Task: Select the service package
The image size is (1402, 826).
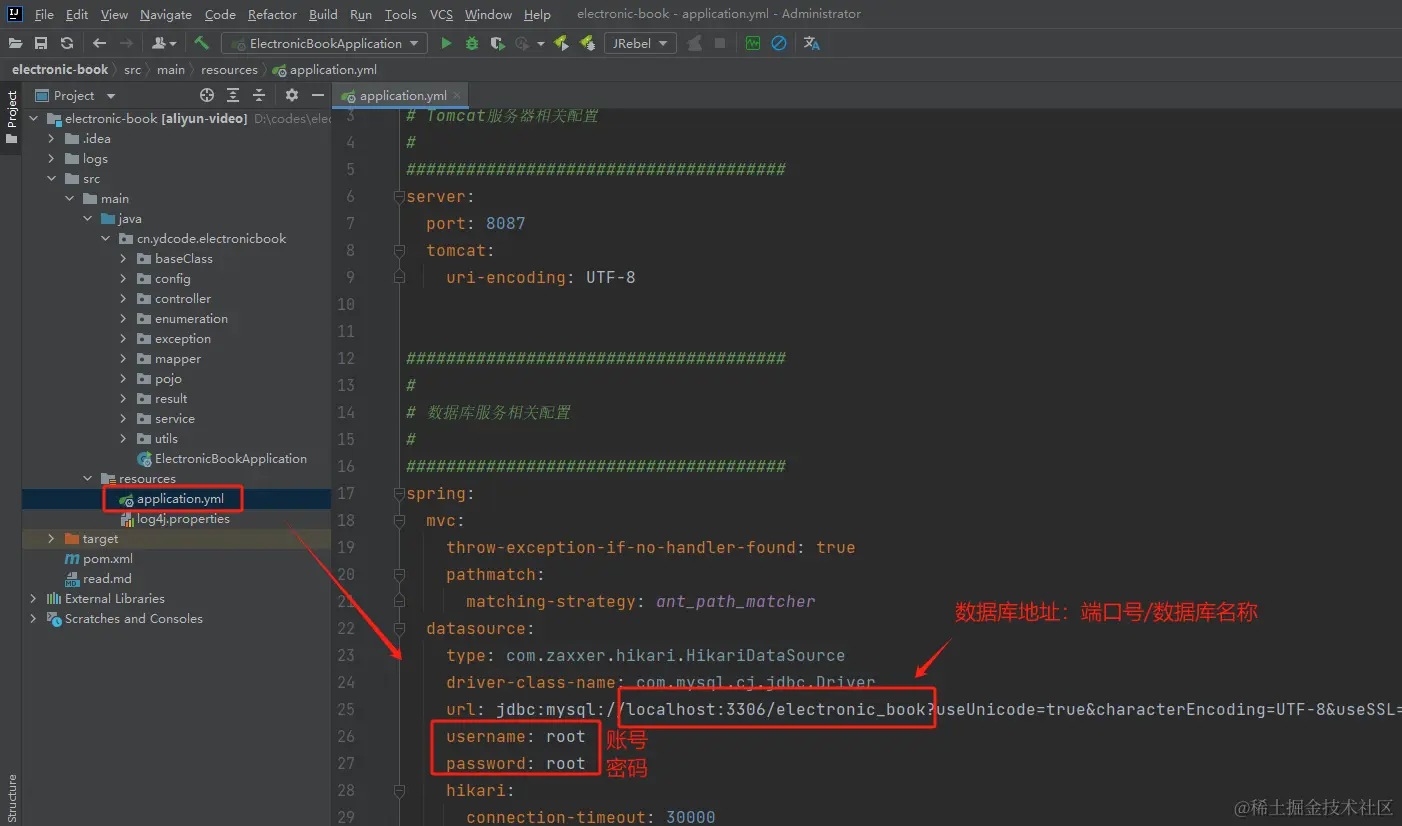Action: point(166,418)
